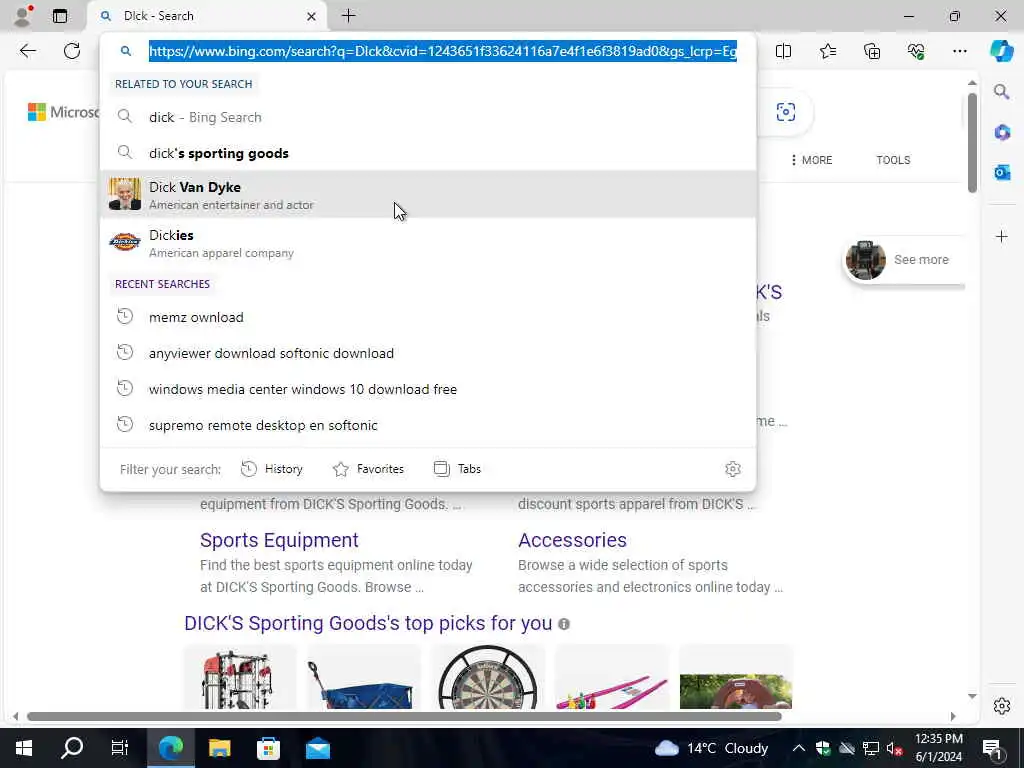
Task: Open a new browser tab
Action: coord(349,16)
